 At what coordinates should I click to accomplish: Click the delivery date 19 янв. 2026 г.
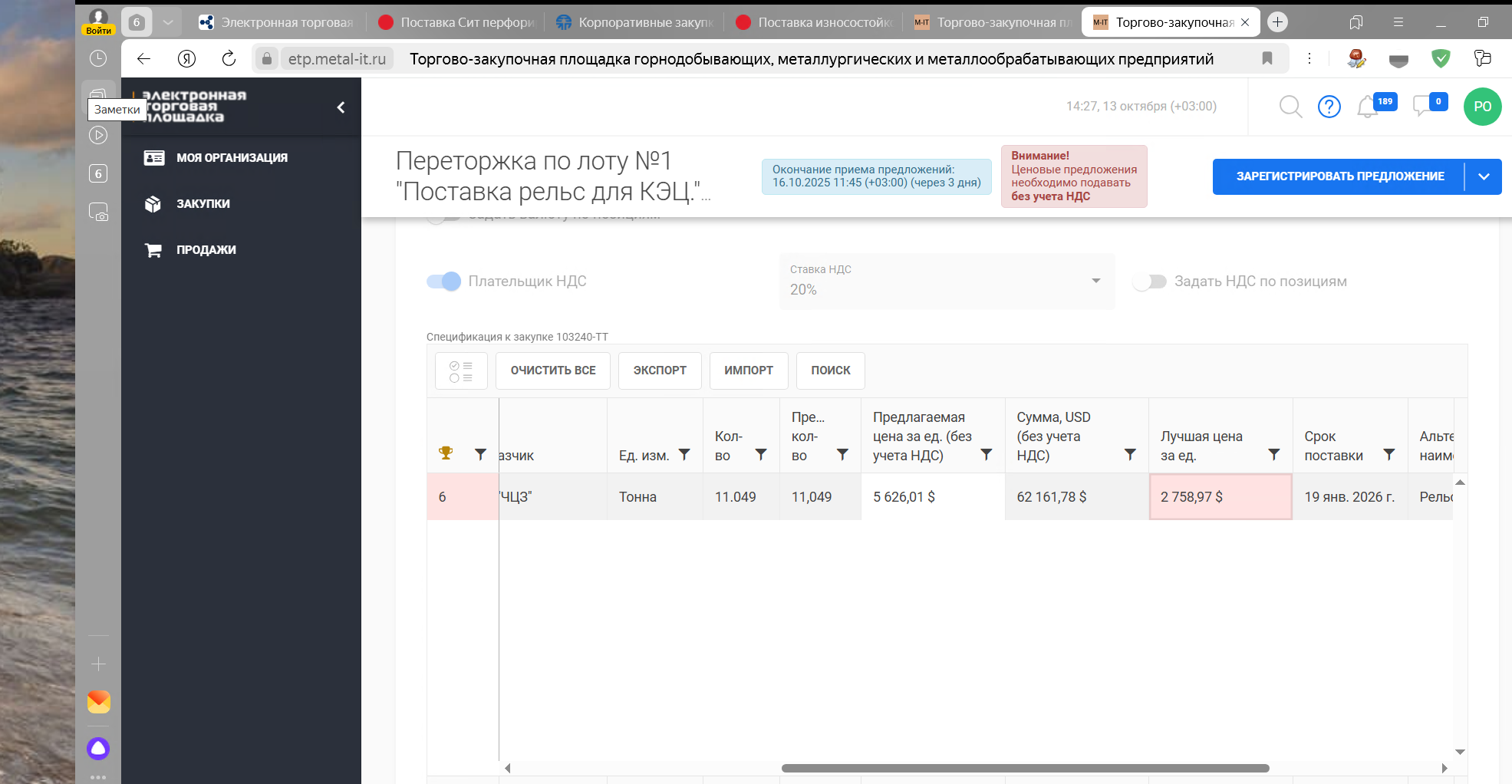click(x=1349, y=497)
